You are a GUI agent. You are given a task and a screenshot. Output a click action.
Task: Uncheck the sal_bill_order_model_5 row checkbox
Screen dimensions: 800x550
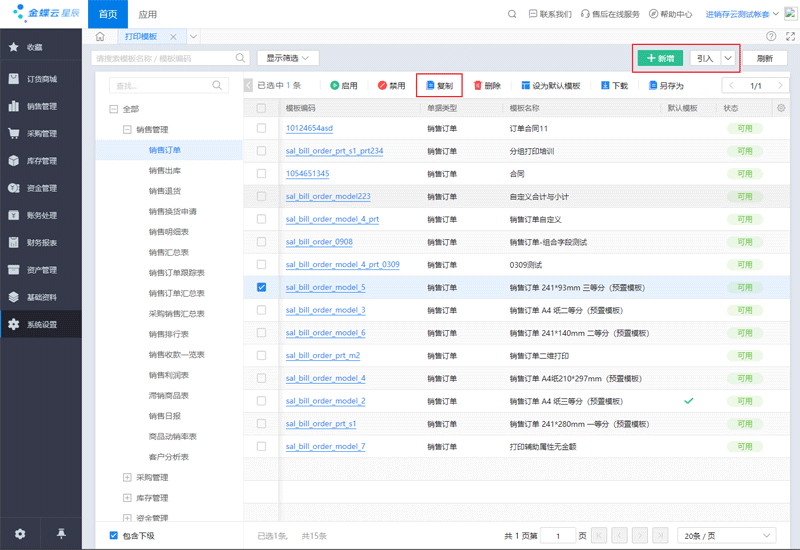pyautogui.click(x=261, y=287)
